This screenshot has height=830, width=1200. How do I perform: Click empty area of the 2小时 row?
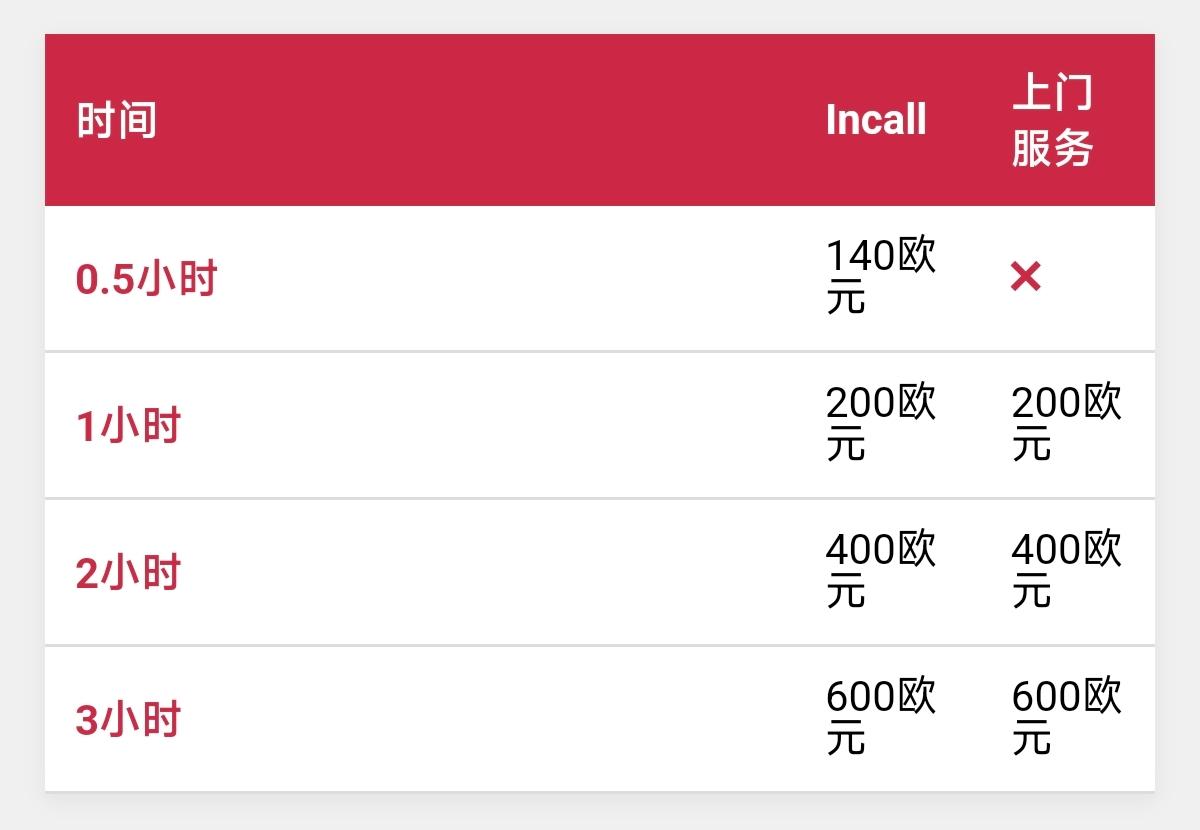coord(500,572)
